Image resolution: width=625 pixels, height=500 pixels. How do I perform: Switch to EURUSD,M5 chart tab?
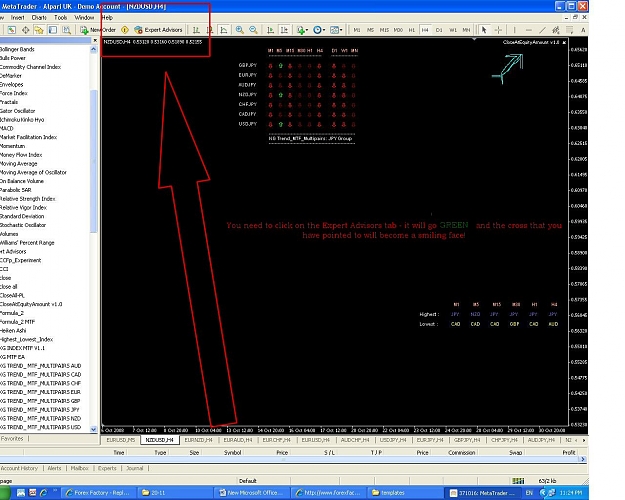click(121, 439)
